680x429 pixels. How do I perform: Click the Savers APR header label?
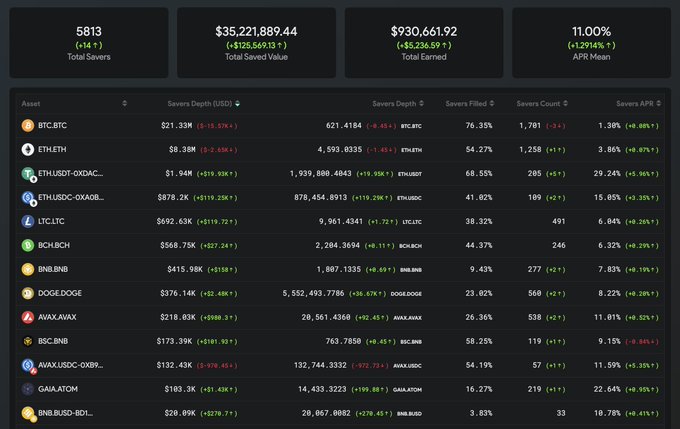click(634, 104)
